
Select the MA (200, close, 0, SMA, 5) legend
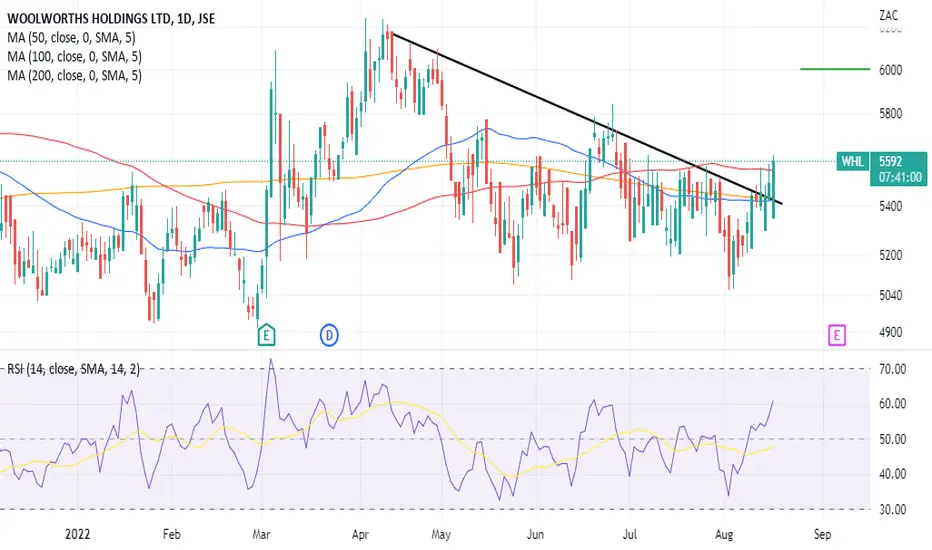(x=74, y=76)
